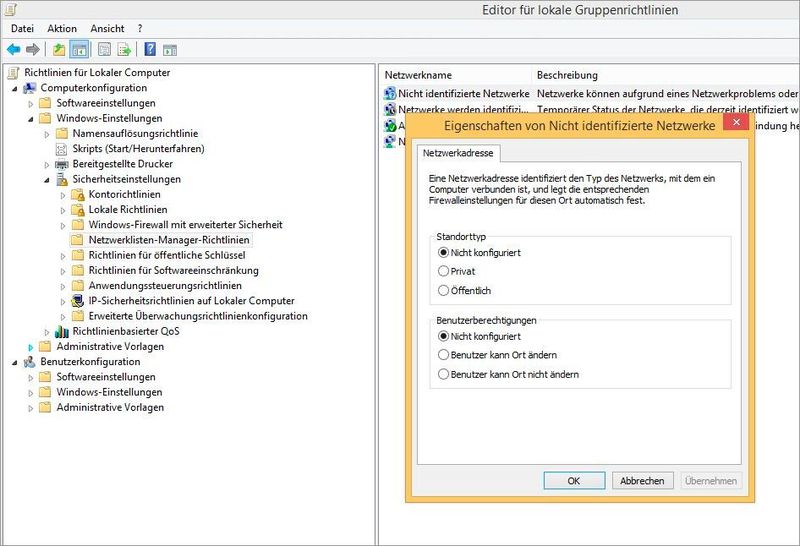Viewport: 800px width, 546px height.
Task: Collapse the Computerkonfiguration node
Action: click(15, 89)
